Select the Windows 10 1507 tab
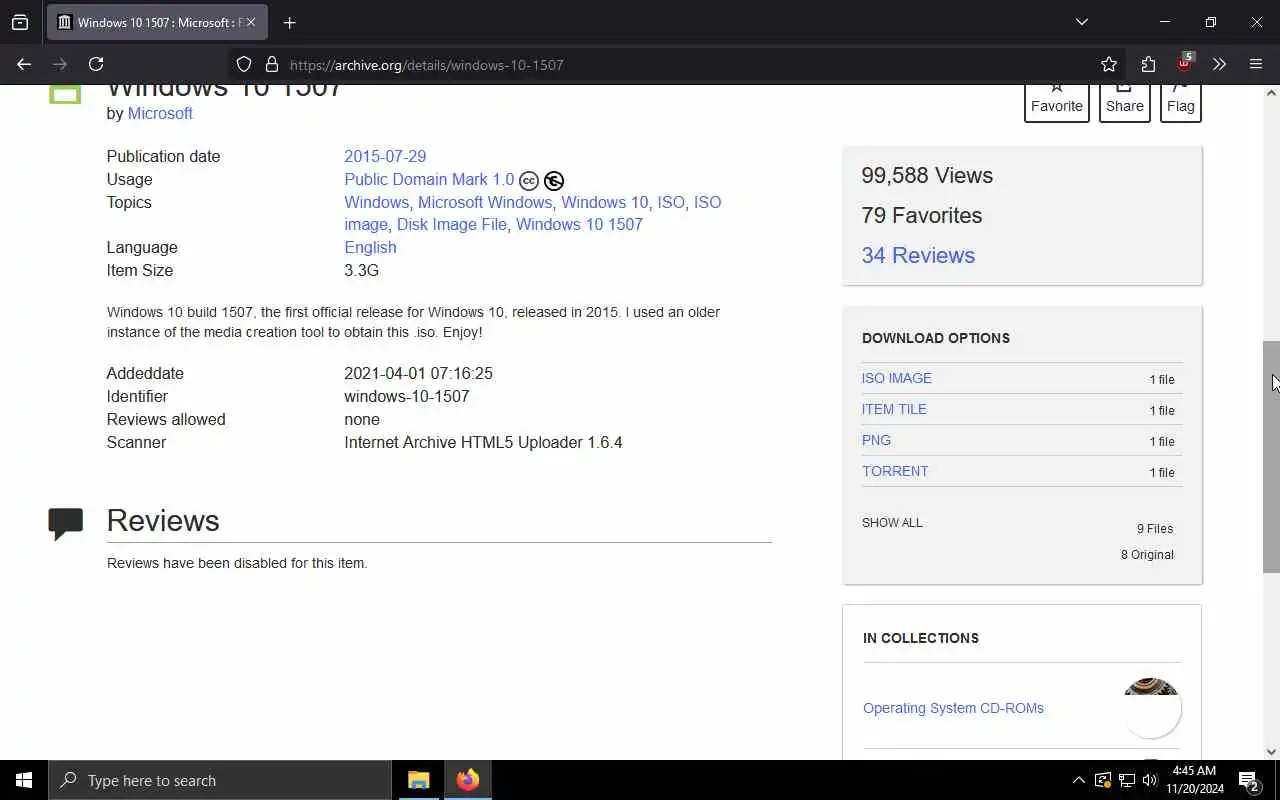The height and width of the screenshot is (800, 1280). pyautogui.click(x=157, y=22)
